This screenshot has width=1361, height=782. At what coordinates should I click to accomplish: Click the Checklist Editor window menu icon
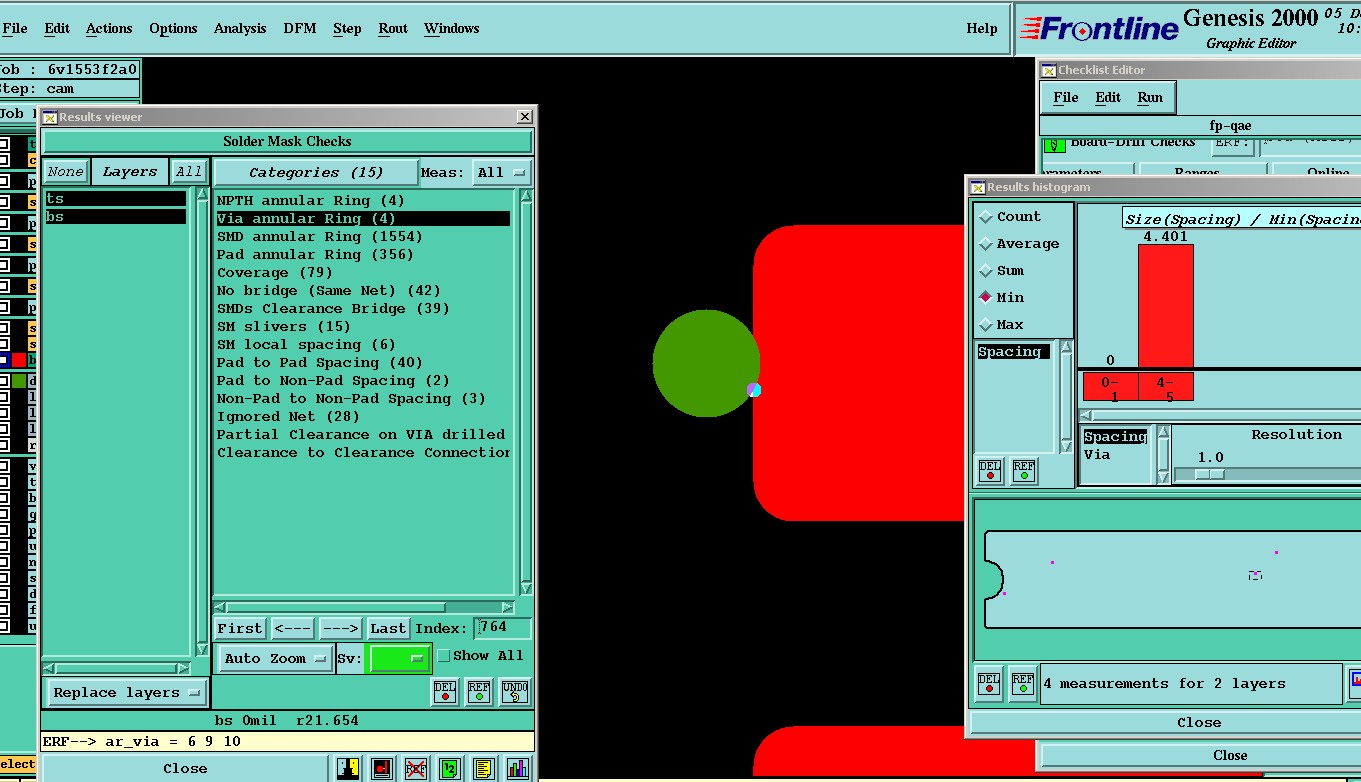point(1049,70)
